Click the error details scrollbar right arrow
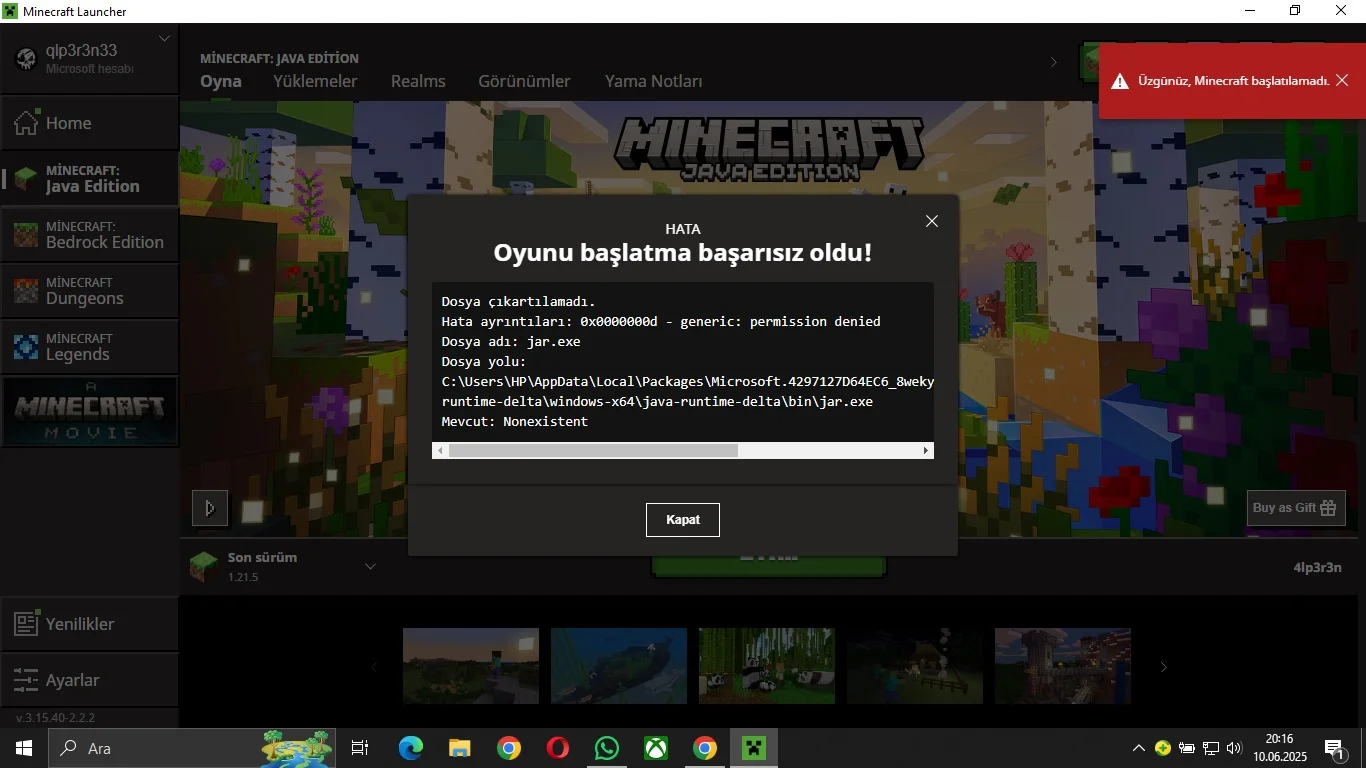Screen dimensions: 1366x768 pyautogui.click(x=926, y=451)
